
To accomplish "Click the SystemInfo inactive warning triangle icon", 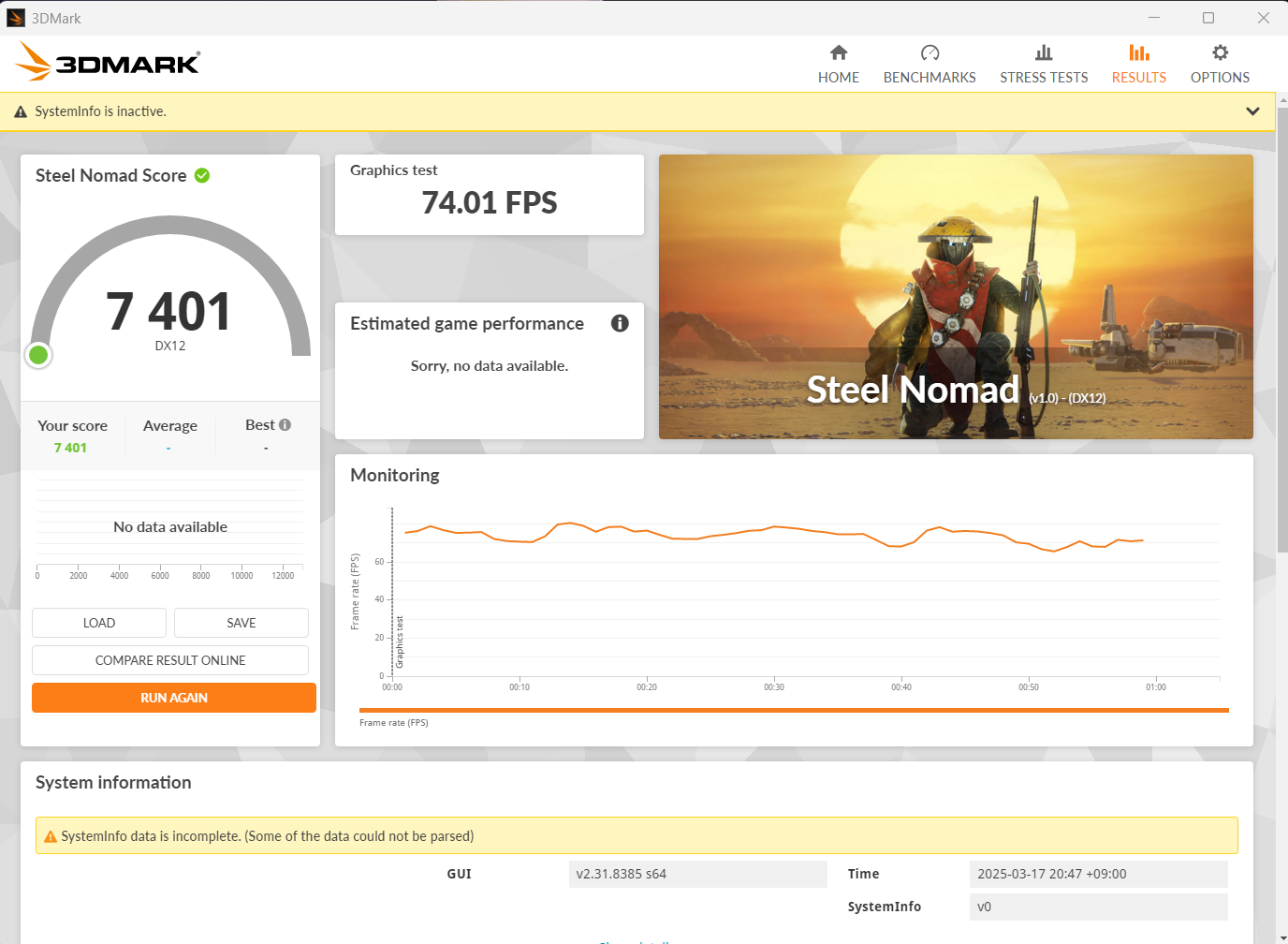I will point(21,111).
